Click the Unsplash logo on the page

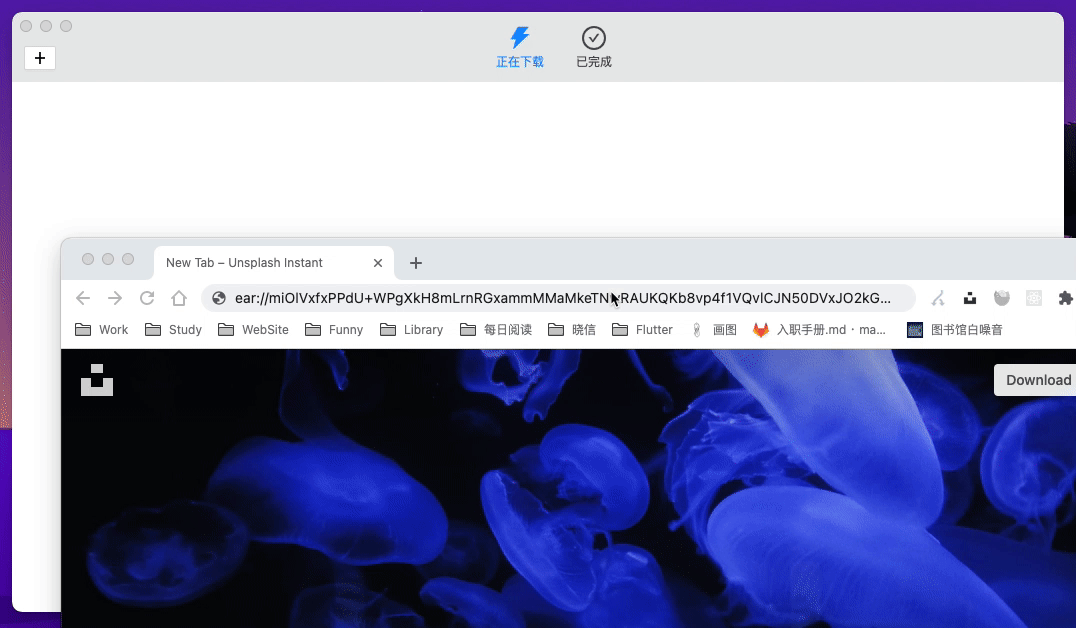point(97,380)
